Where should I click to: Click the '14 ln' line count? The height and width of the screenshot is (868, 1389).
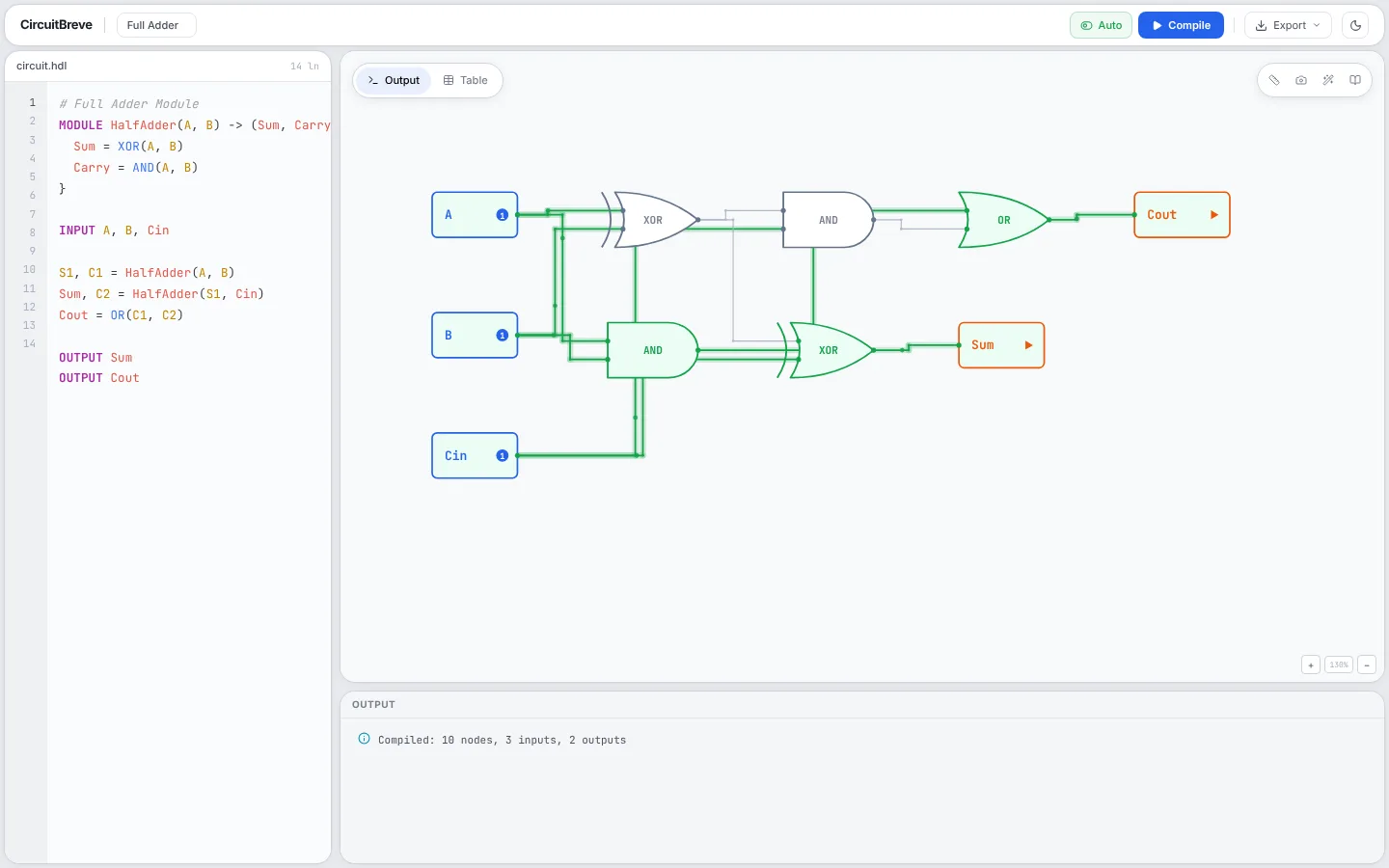point(305,67)
